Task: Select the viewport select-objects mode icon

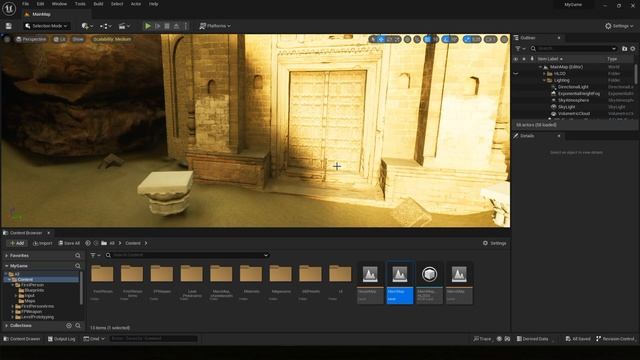Action: point(373,39)
